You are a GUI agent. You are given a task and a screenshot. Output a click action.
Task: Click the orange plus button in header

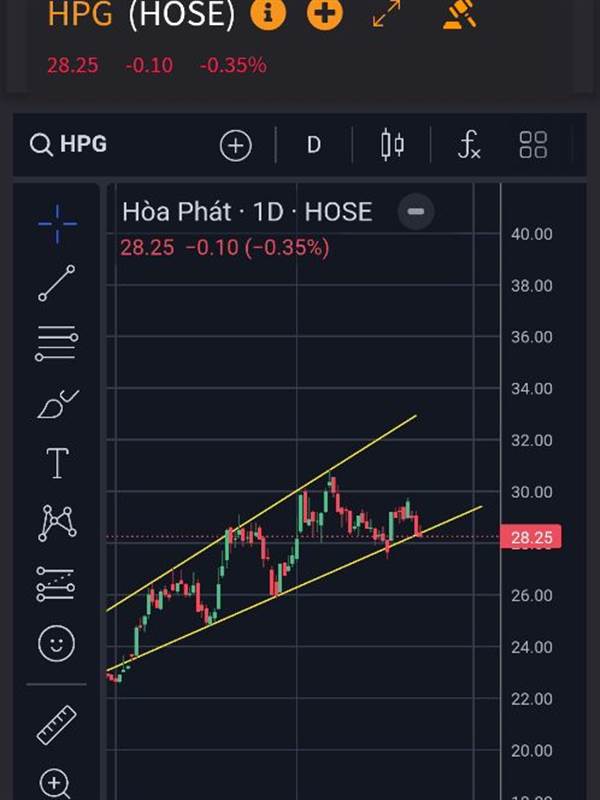pyautogui.click(x=324, y=13)
